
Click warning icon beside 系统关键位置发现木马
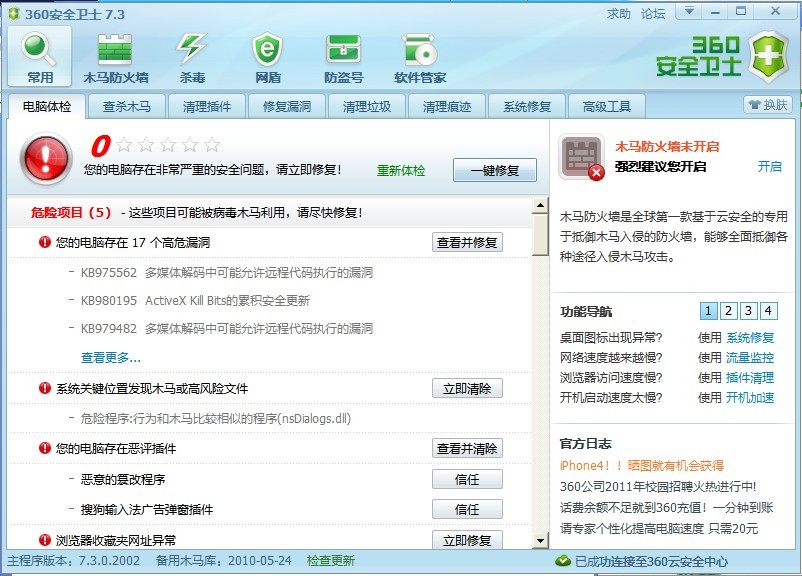click(45, 388)
